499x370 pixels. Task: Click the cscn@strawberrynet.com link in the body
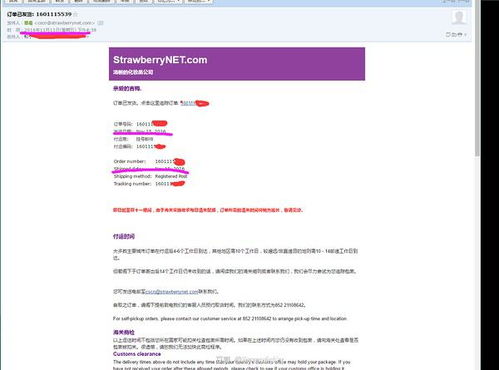click(x=172, y=291)
